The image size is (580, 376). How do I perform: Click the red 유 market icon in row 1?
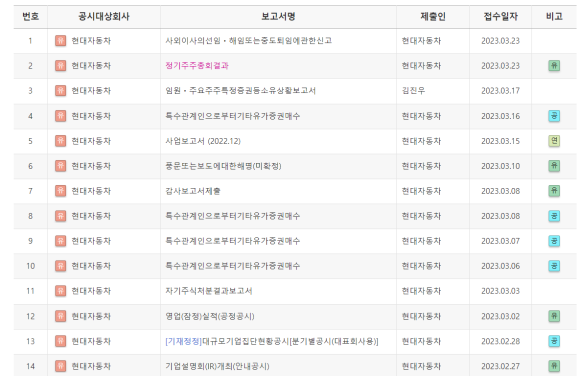coord(60,41)
